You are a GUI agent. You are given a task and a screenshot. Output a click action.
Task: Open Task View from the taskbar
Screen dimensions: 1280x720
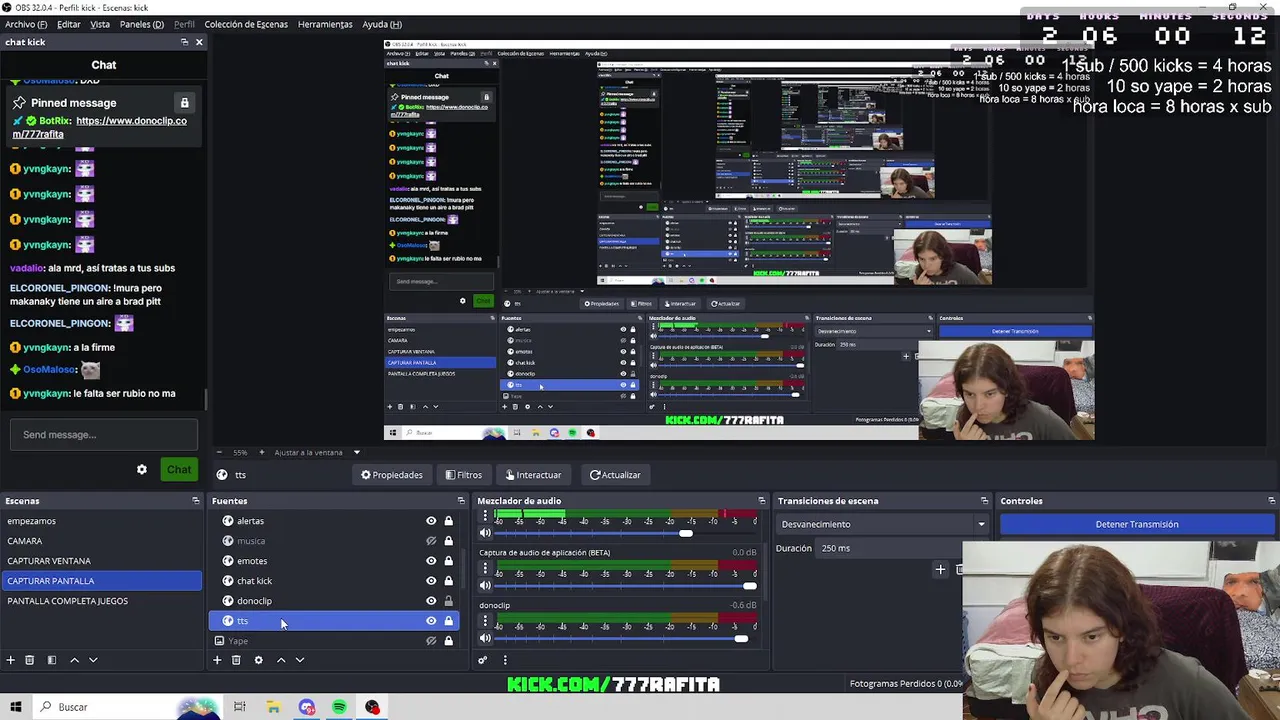[x=239, y=707]
